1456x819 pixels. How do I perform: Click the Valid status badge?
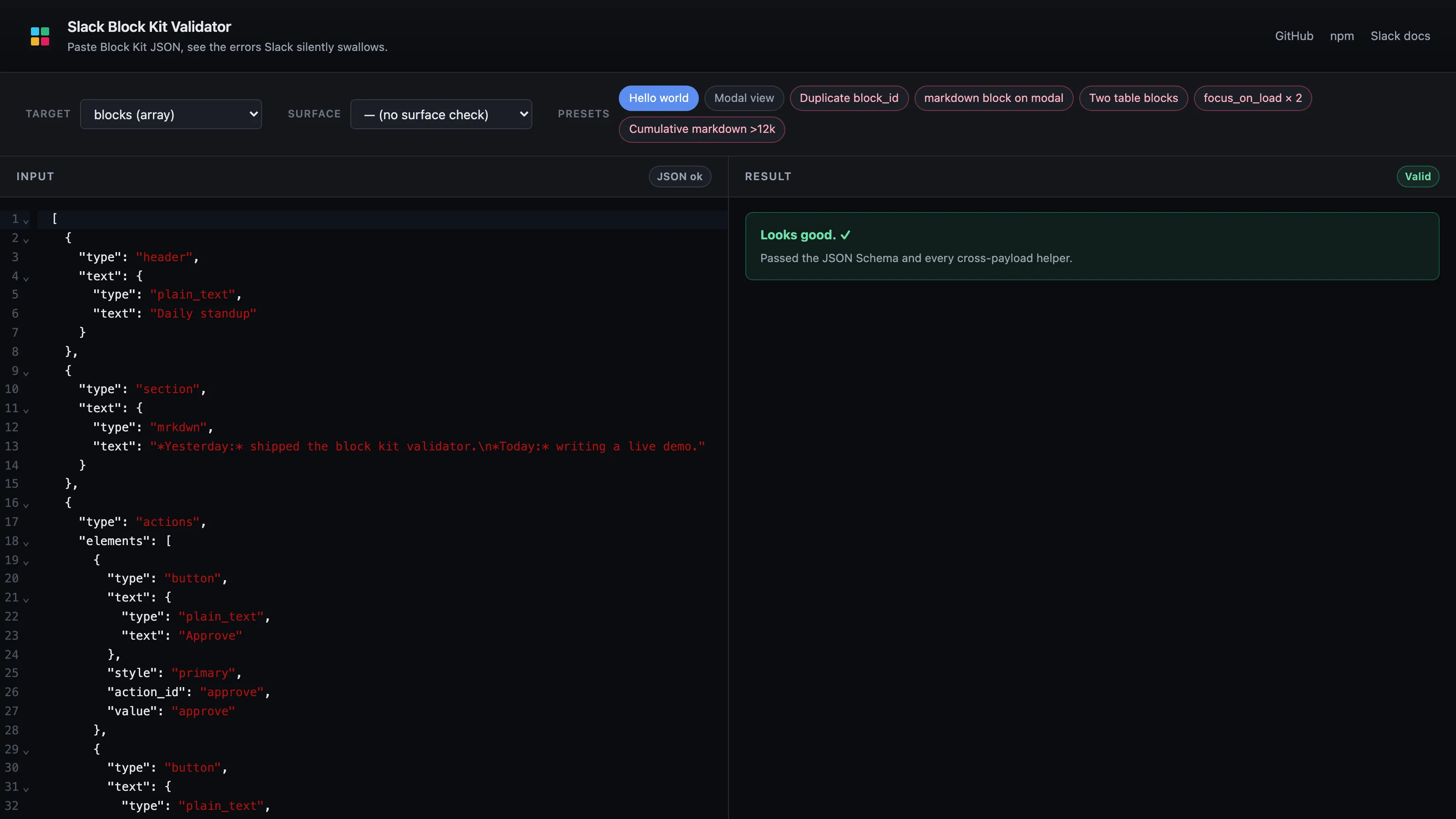1418,177
